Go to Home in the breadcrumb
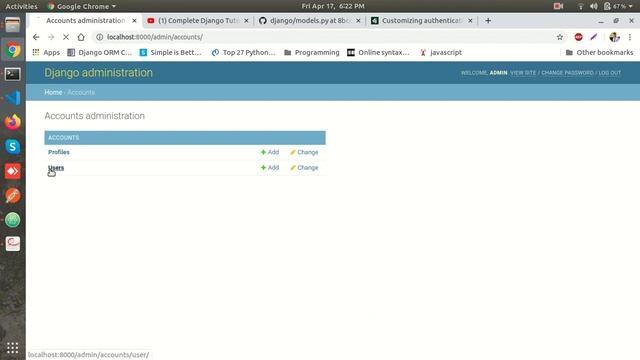 (x=53, y=92)
